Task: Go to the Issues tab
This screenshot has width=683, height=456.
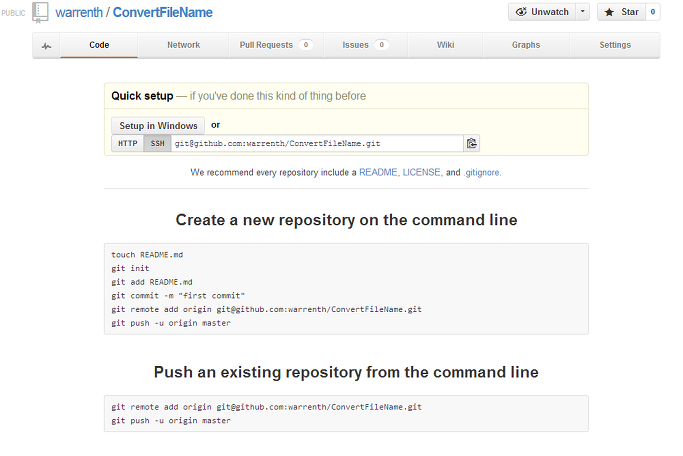Action: click(x=365, y=45)
